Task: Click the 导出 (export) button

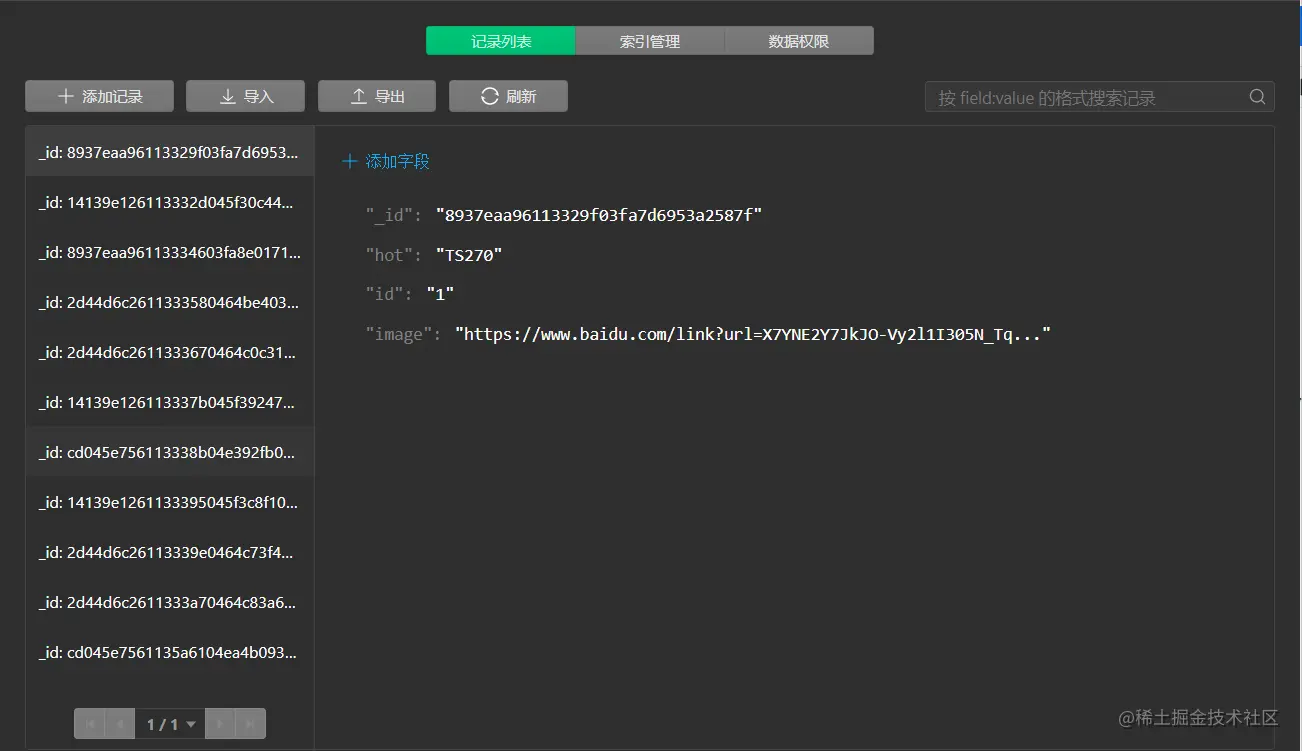Action: [377, 97]
